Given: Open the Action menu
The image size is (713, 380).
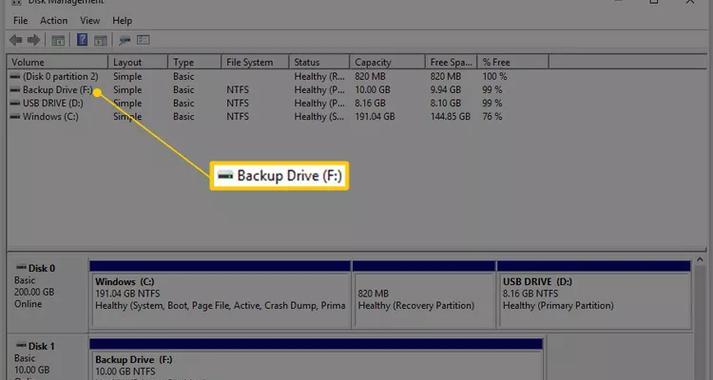Looking at the screenshot, I should (54, 20).
